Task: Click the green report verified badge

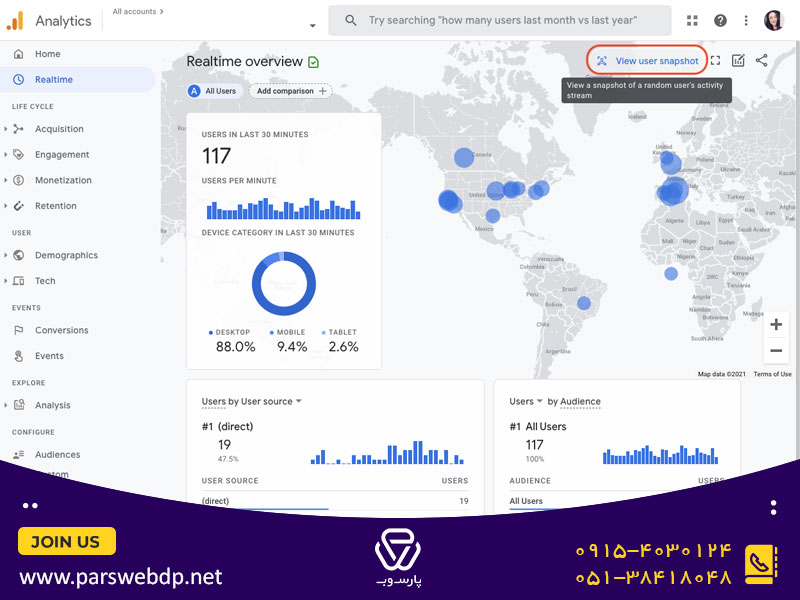Action: (313, 62)
